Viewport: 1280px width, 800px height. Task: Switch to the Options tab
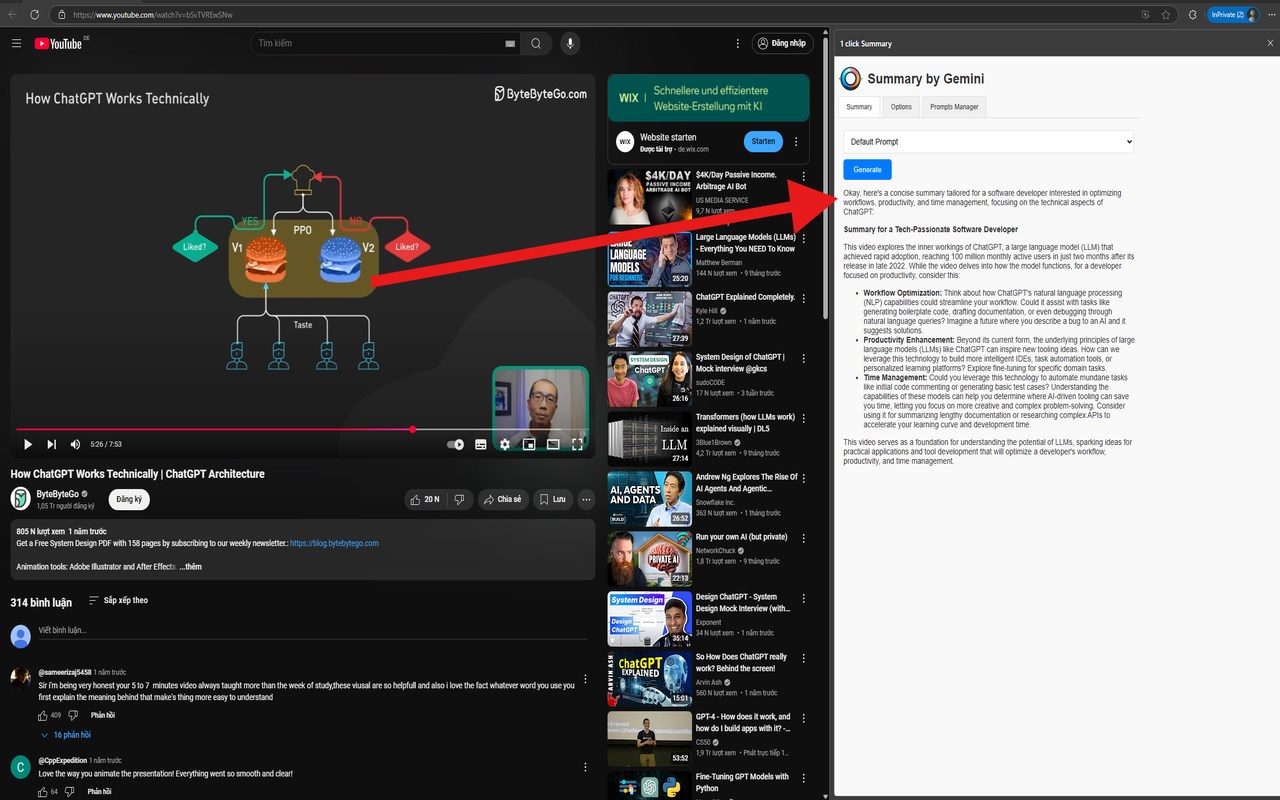pos(901,107)
